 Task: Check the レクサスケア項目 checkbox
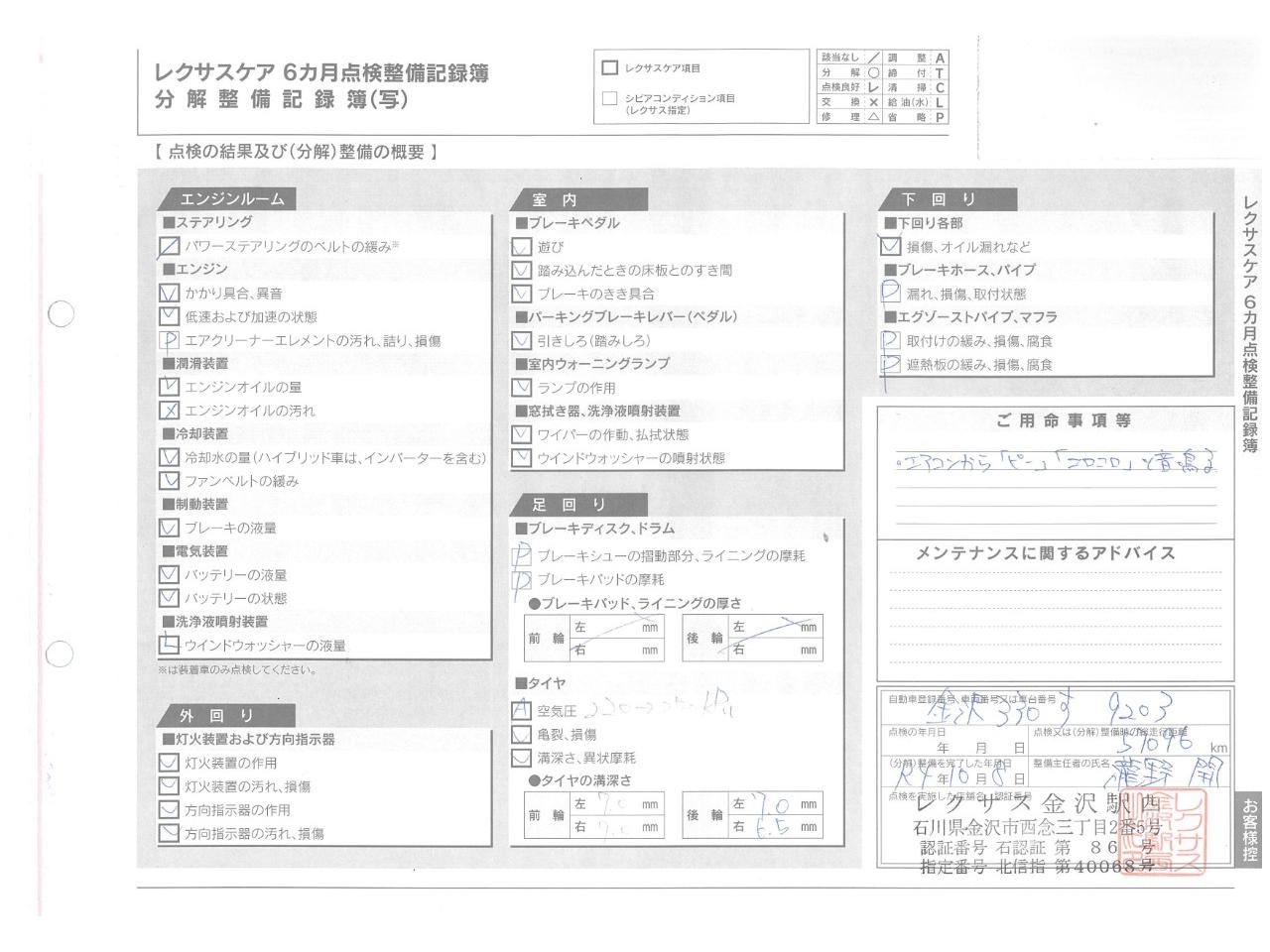point(610,68)
